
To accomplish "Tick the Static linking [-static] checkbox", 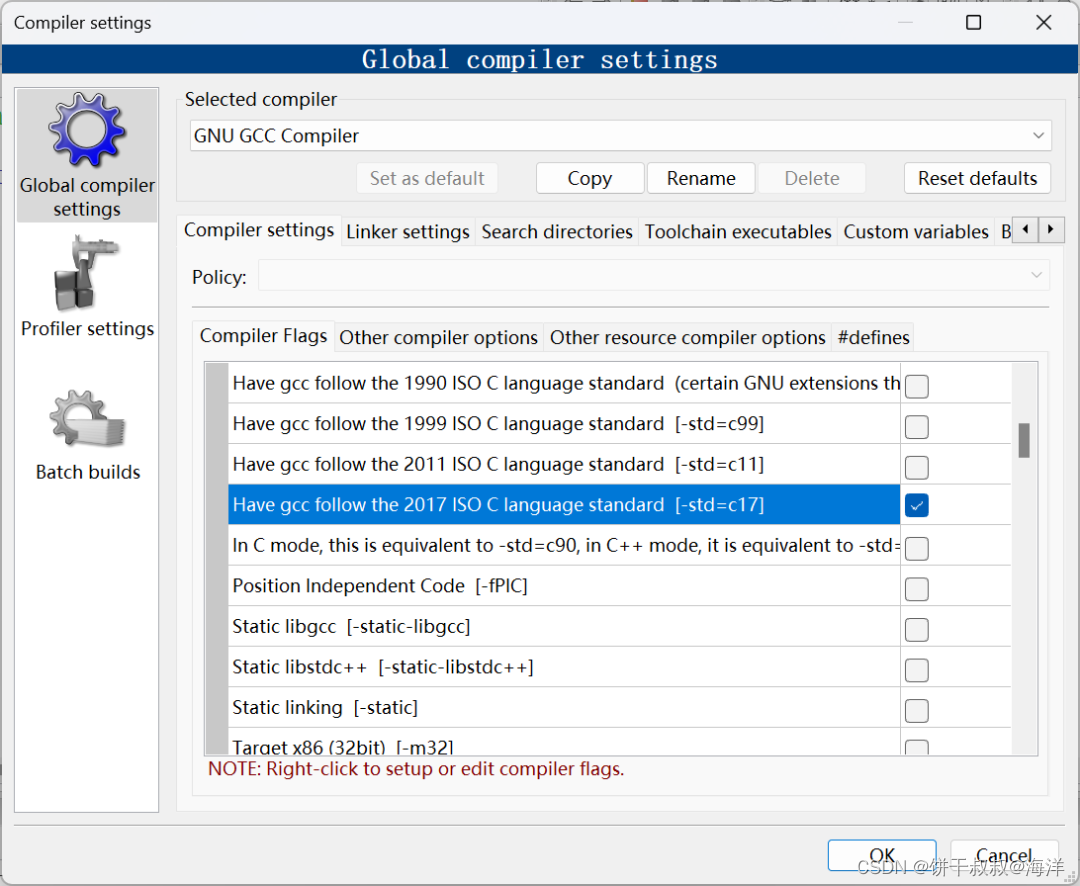I will (916, 710).
